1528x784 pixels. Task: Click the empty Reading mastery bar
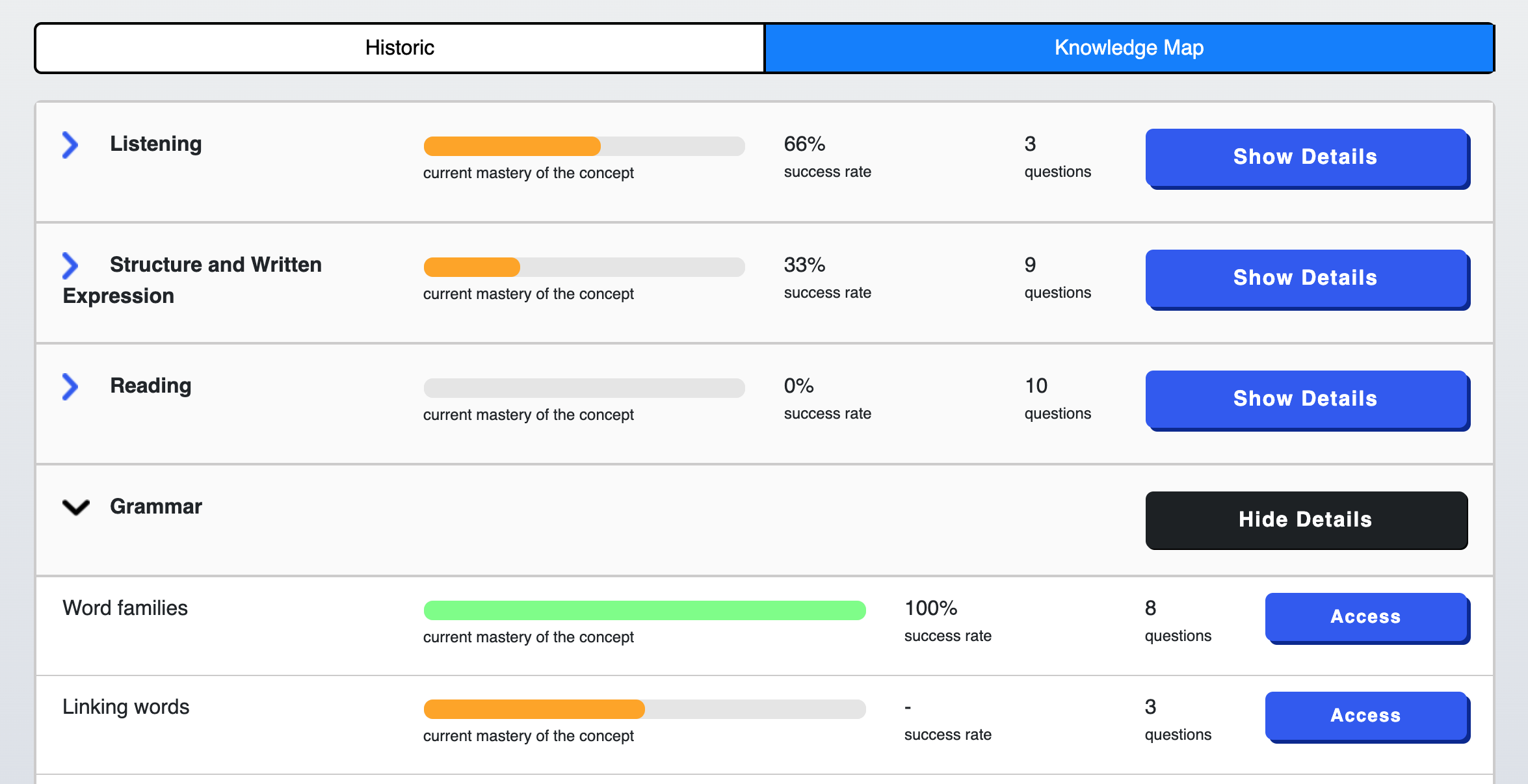pyautogui.click(x=583, y=388)
